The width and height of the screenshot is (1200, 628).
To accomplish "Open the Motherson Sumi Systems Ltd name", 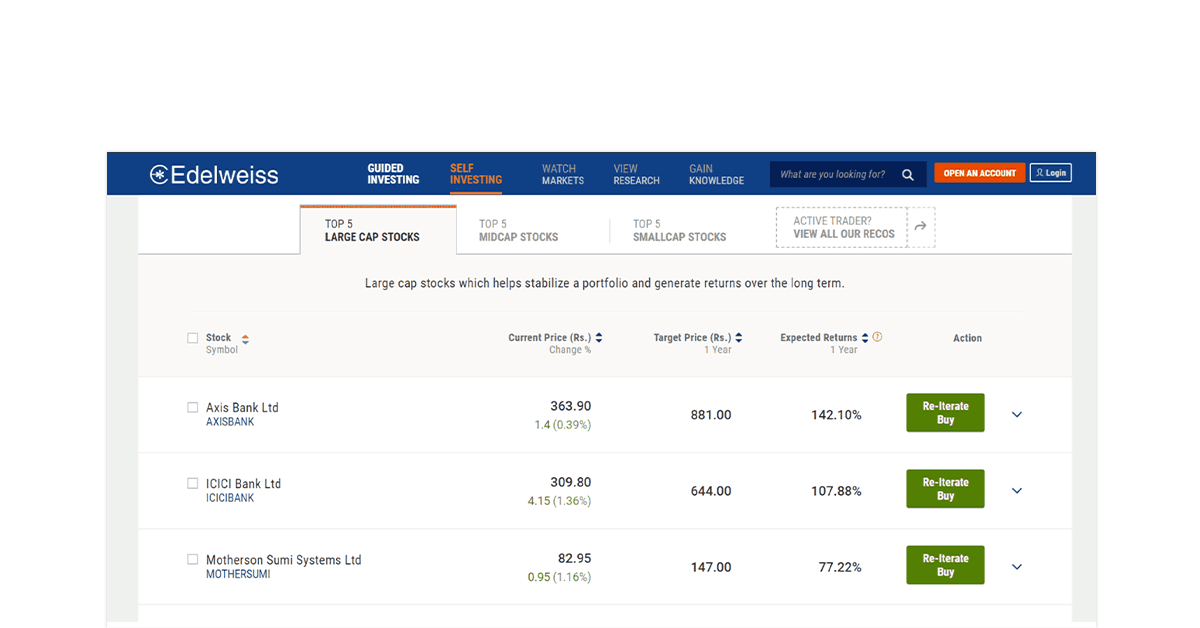I will click(x=284, y=560).
